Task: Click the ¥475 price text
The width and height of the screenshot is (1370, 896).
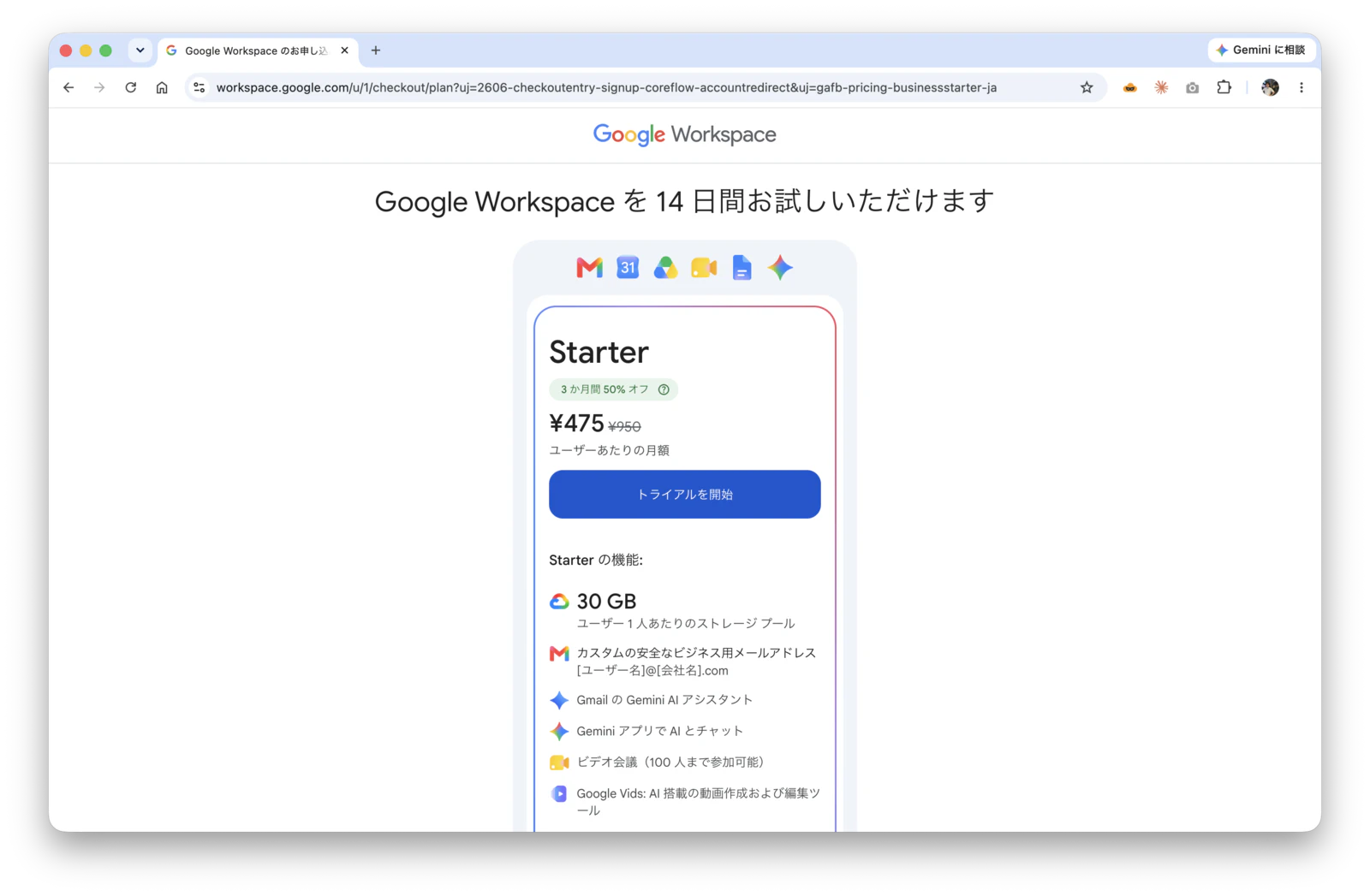Action: coord(576,423)
